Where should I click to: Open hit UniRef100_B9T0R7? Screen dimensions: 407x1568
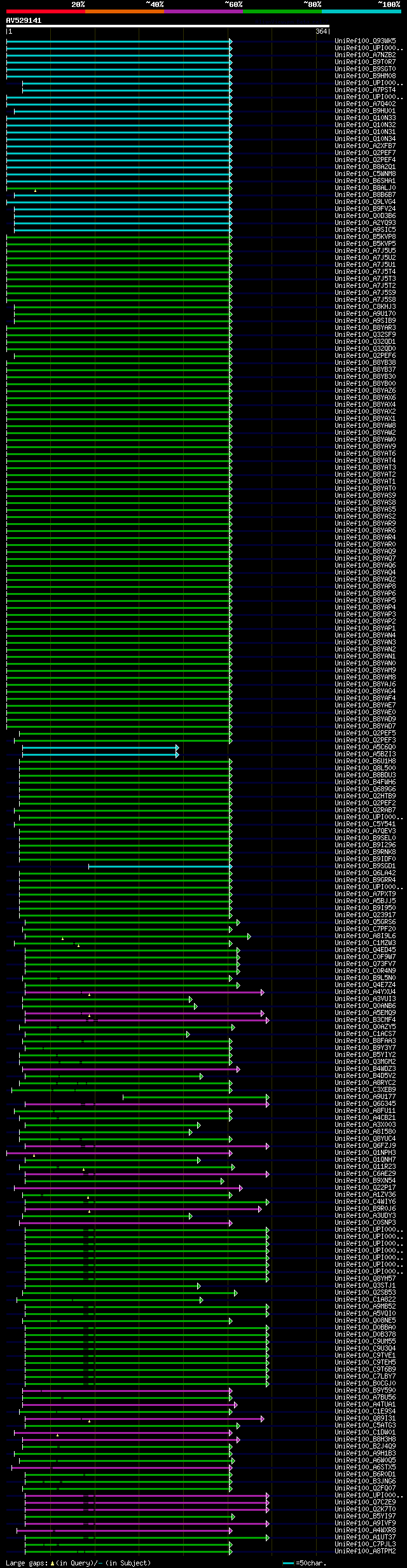coord(365,62)
